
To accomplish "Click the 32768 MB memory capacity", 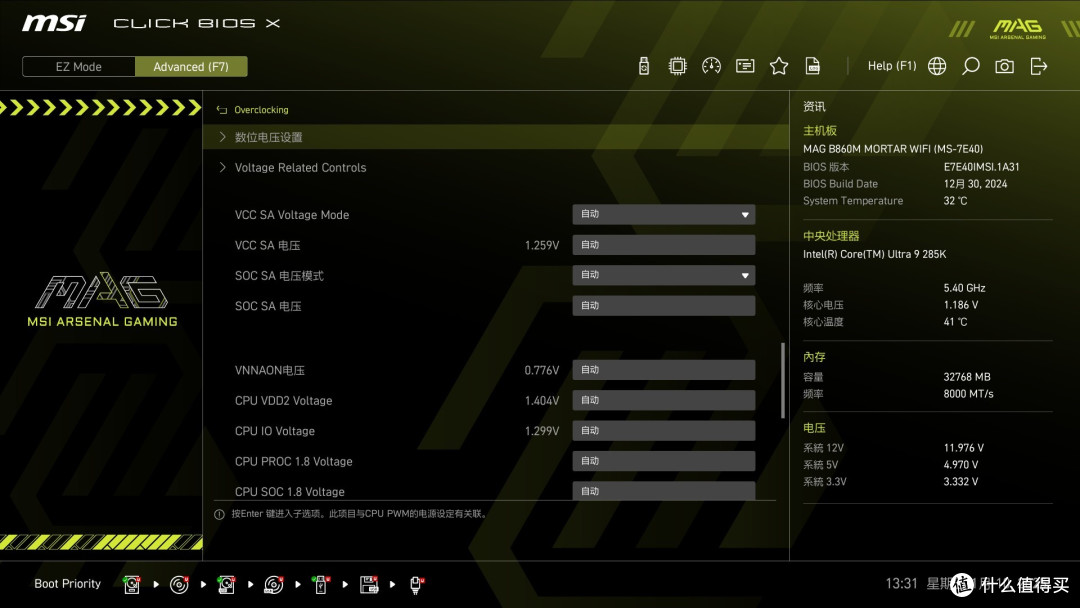I will tap(967, 377).
